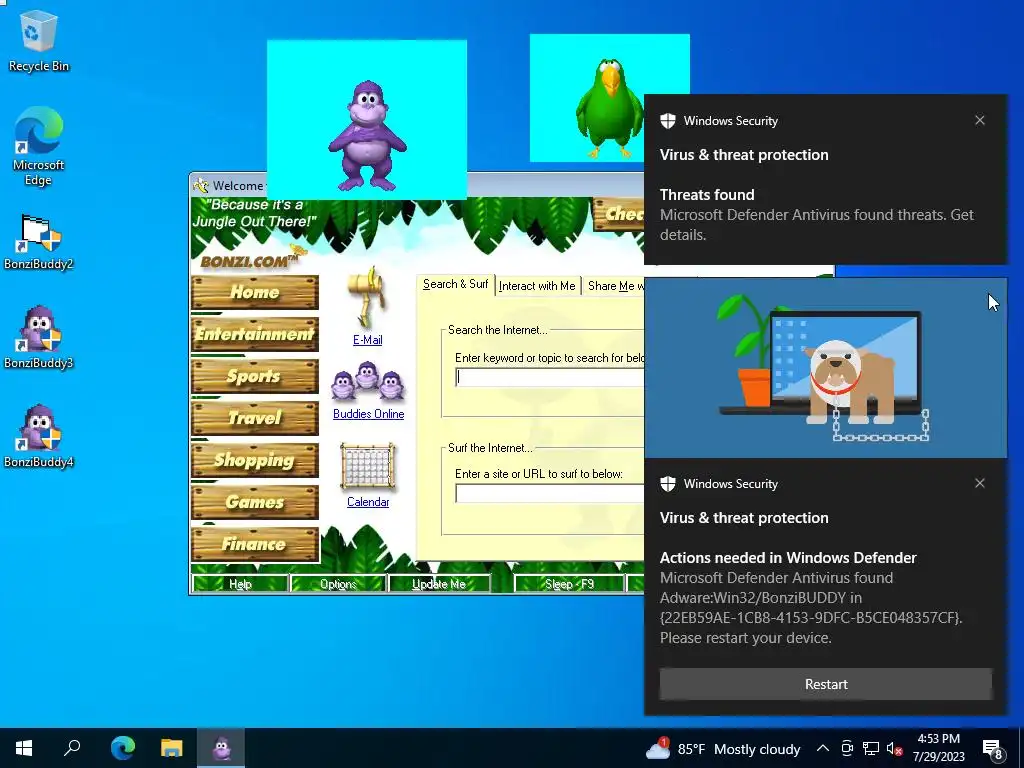Click the purple Bonzi gorilla character
The width and height of the screenshot is (1024, 768).
[x=367, y=135]
